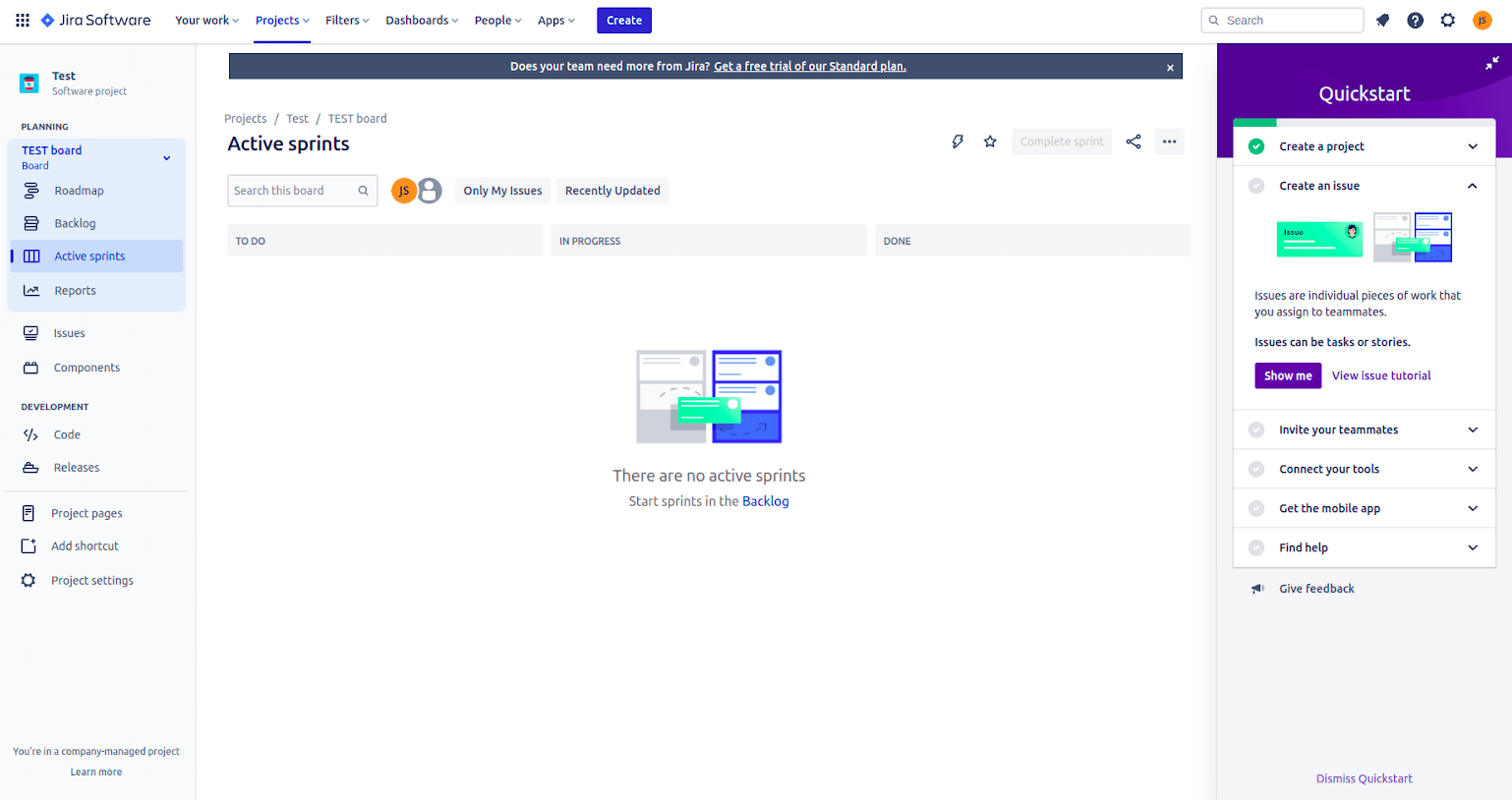Expand Create a project chevron
Viewport: 1512px width, 800px height.
1473,146
